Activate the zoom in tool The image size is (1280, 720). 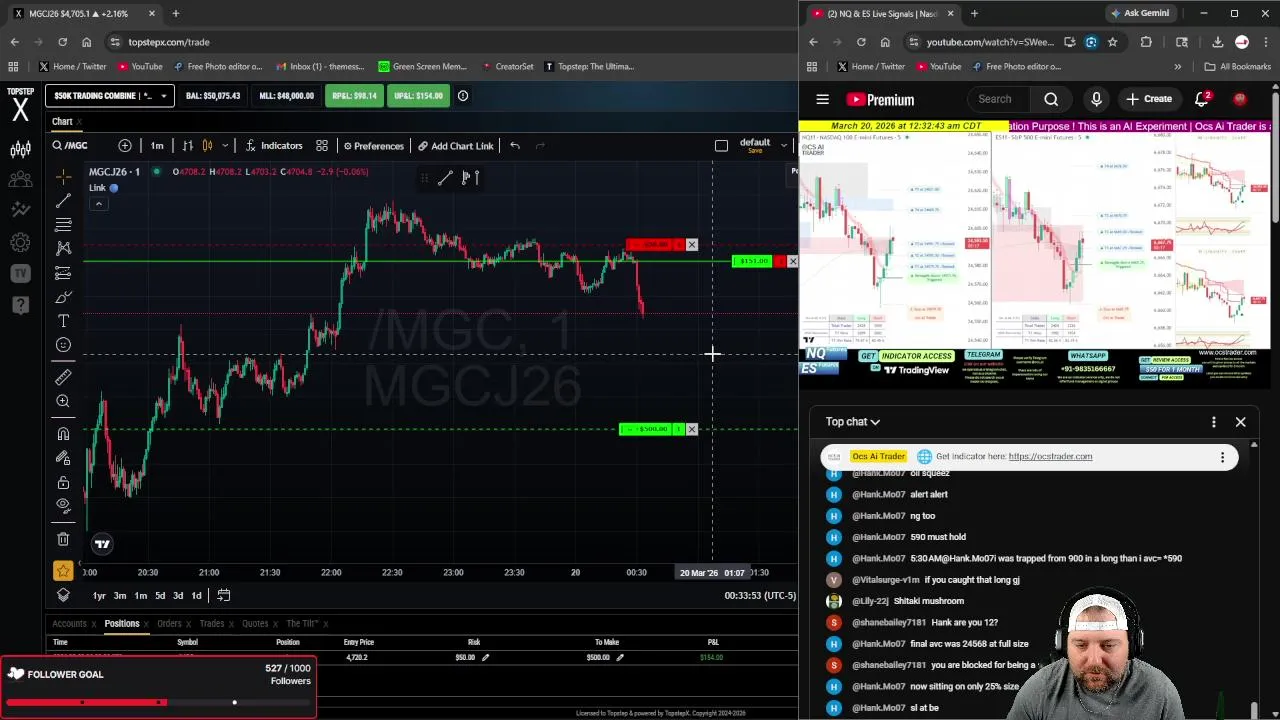click(63, 401)
